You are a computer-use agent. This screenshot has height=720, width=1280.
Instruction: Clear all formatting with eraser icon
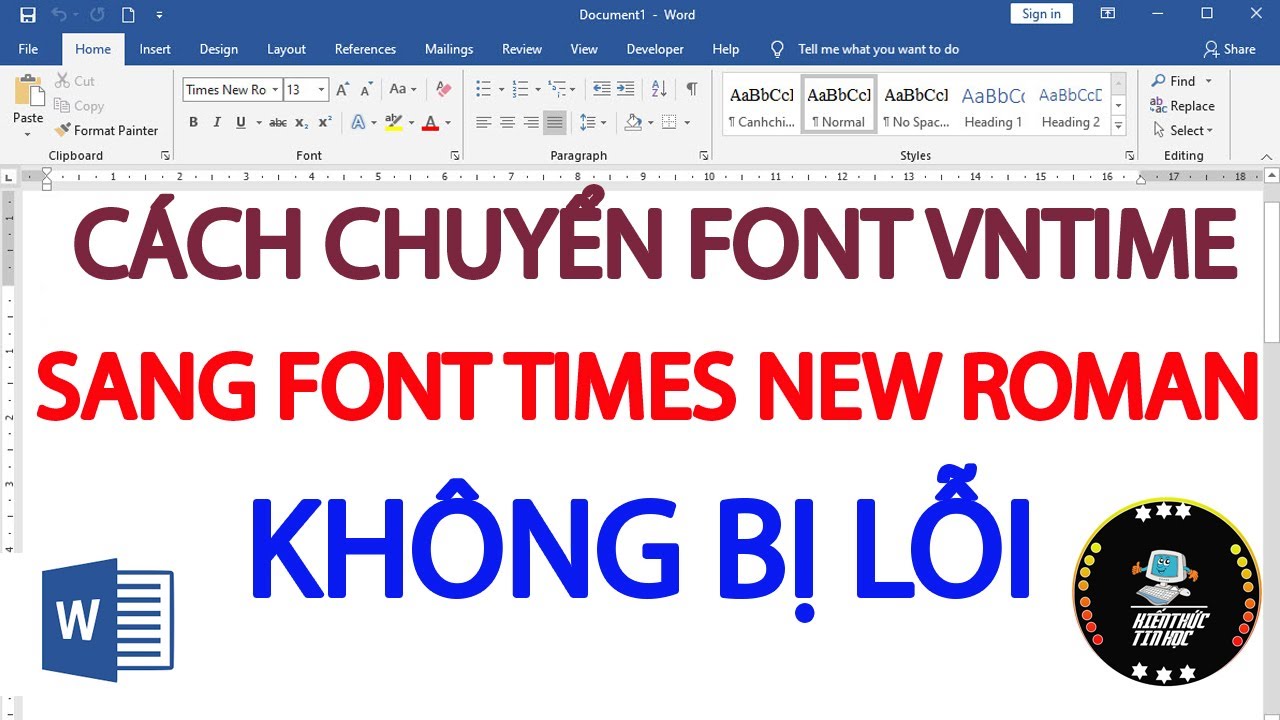(x=444, y=89)
